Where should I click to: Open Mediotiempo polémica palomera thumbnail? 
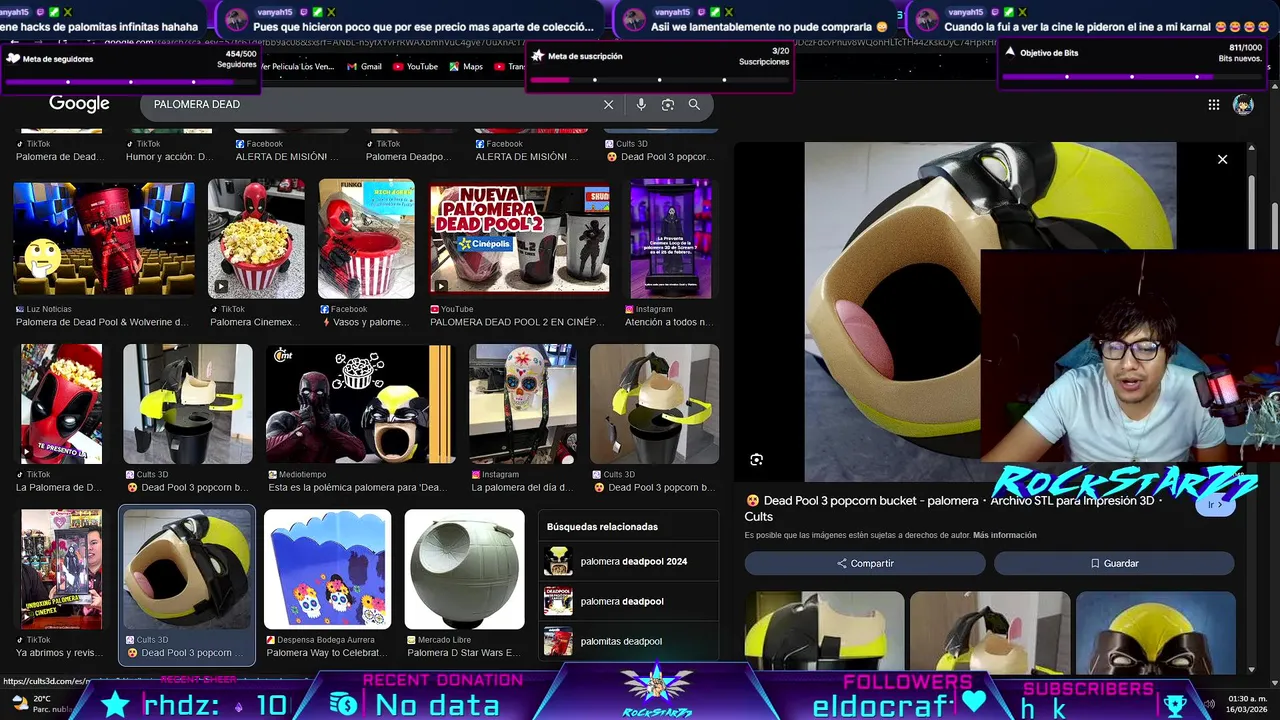[x=358, y=404]
